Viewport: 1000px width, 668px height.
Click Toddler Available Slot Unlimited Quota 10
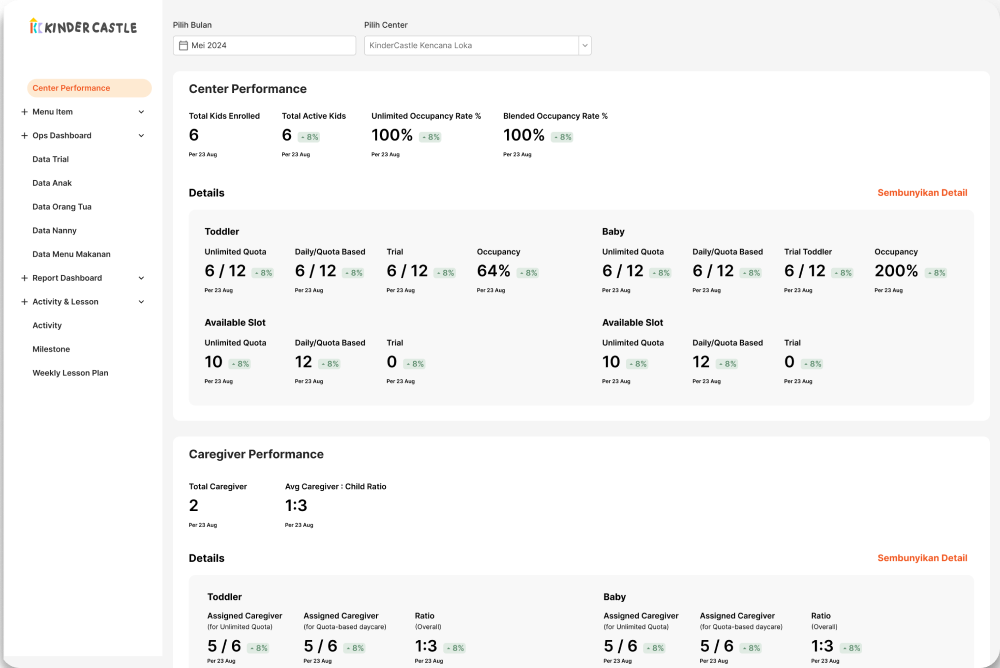tap(214, 362)
